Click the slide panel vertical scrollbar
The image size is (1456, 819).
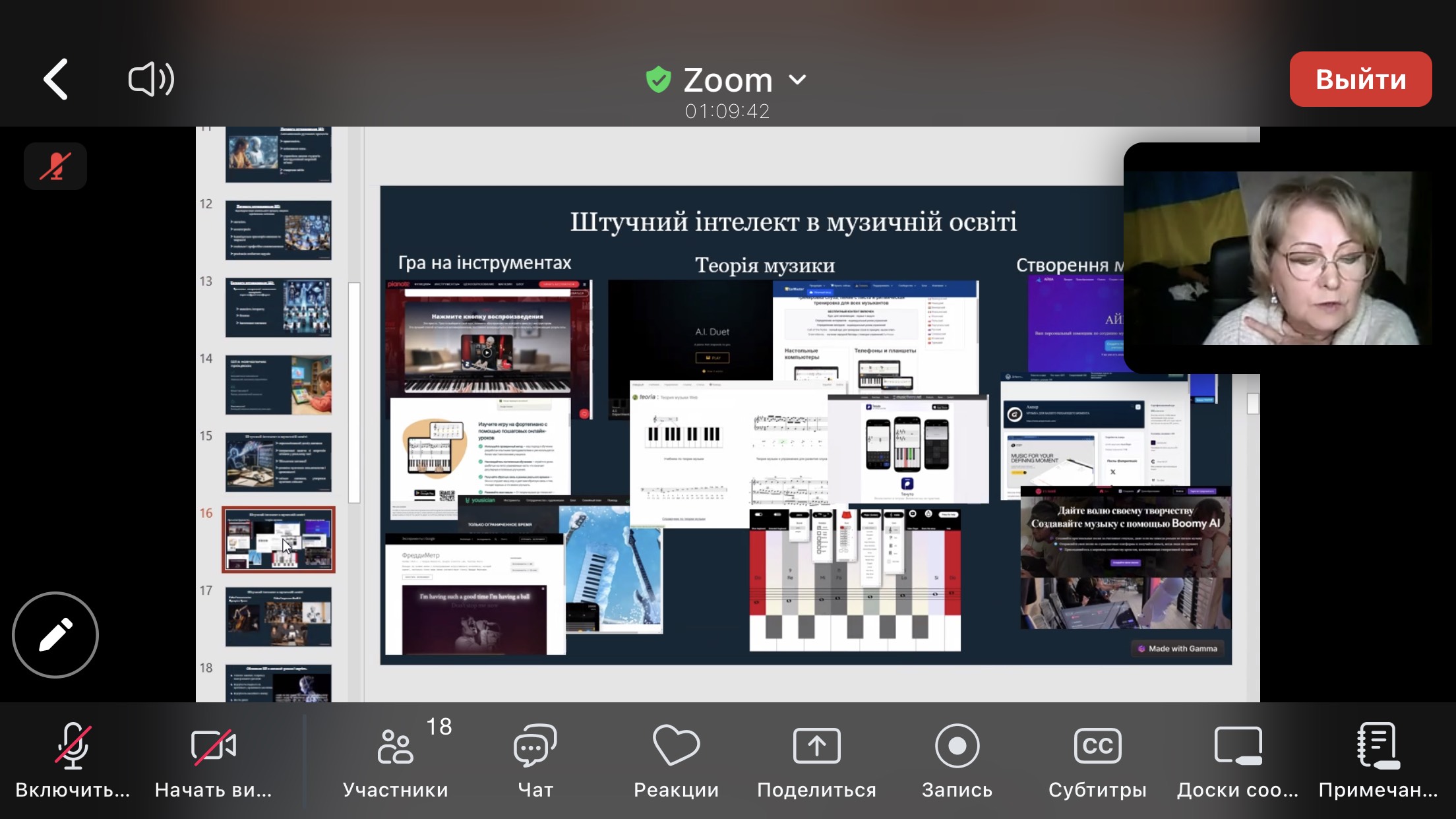[354, 392]
